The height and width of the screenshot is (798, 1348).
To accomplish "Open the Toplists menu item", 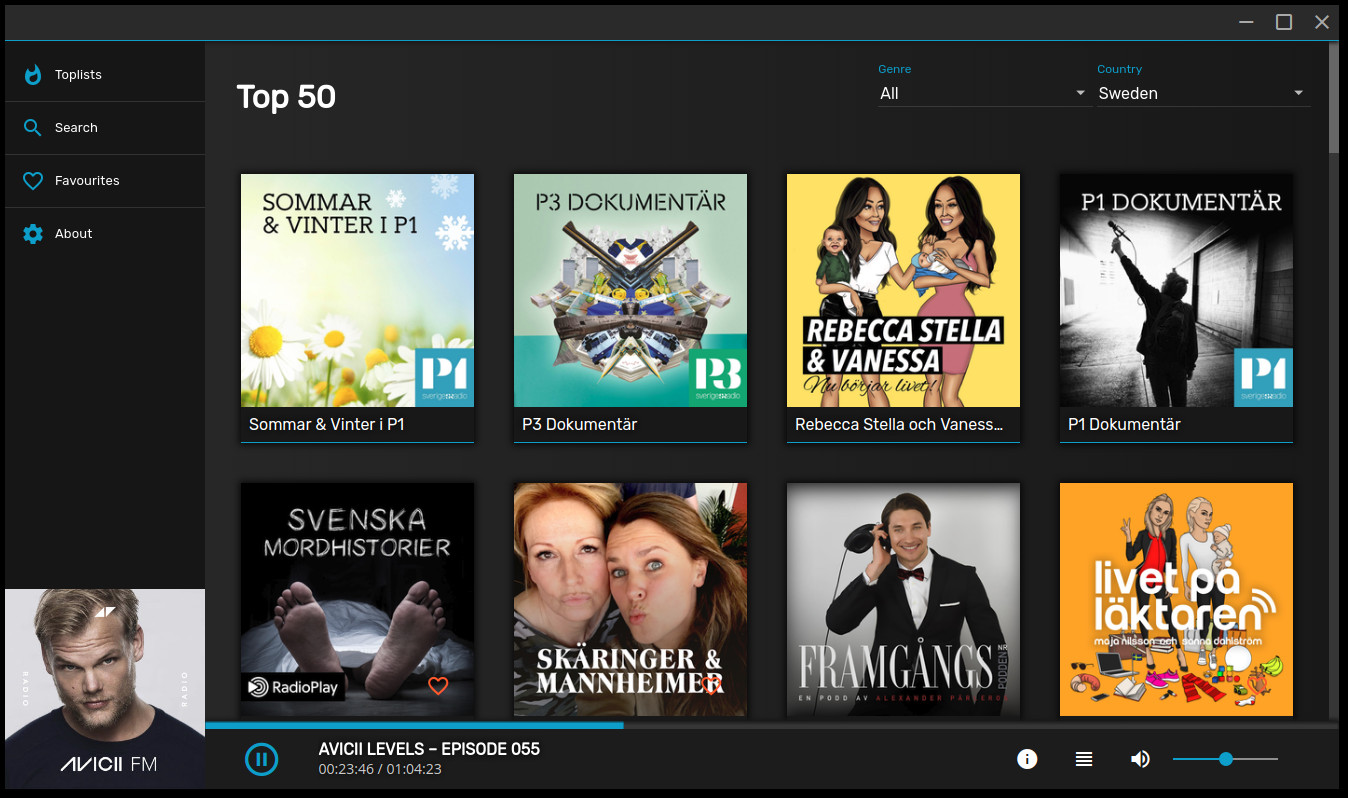I will point(105,75).
